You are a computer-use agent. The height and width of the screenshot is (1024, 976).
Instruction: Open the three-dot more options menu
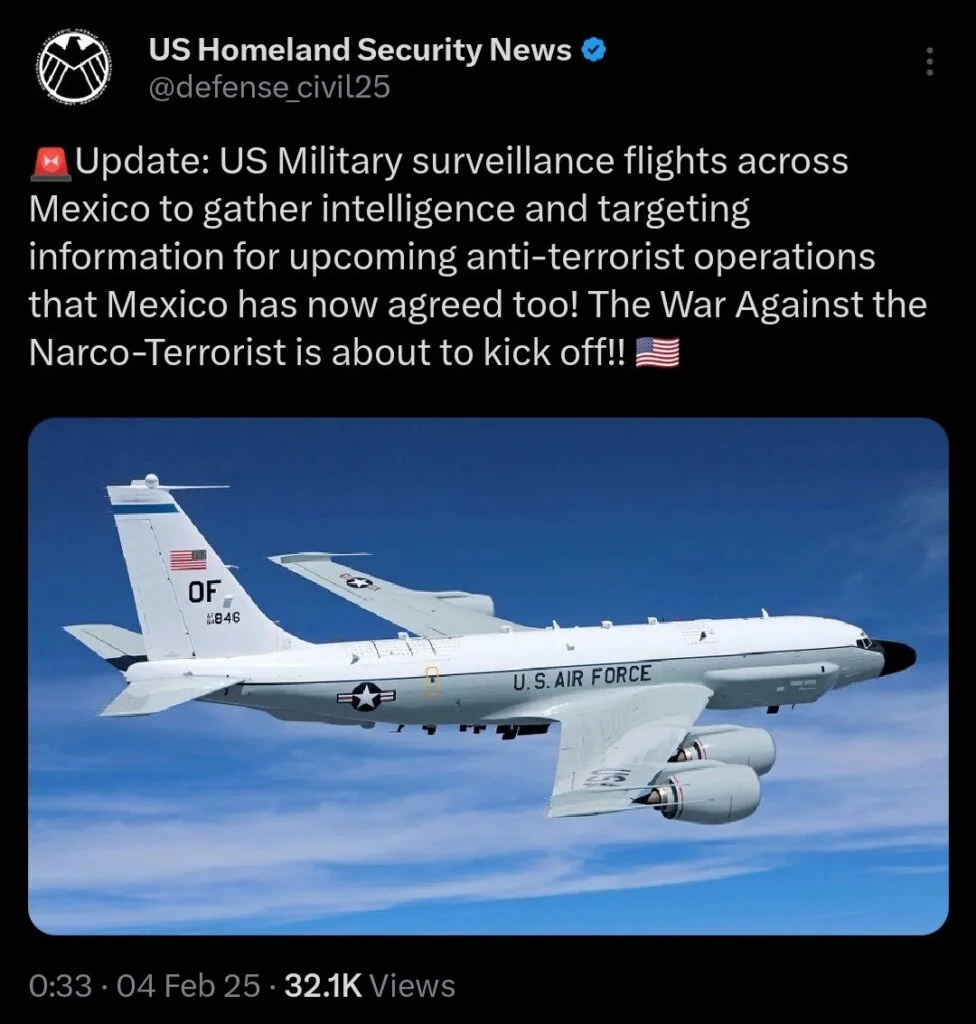929,61
